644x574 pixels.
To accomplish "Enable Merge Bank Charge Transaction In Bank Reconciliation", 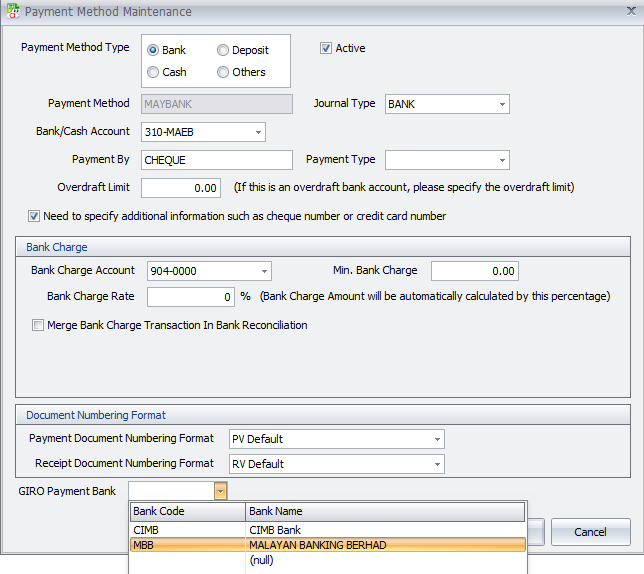I will [38, 325].
